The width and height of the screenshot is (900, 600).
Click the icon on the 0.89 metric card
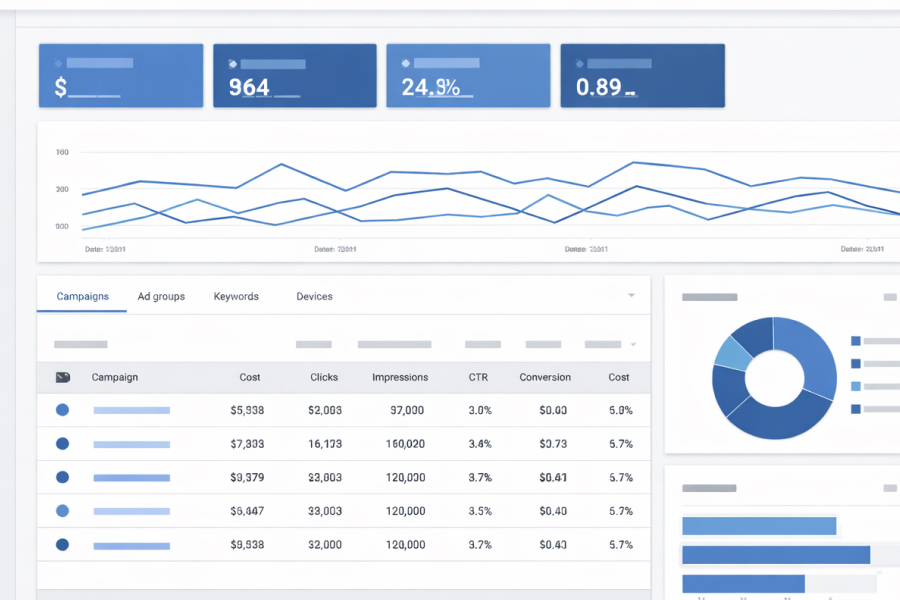[580, 63]
